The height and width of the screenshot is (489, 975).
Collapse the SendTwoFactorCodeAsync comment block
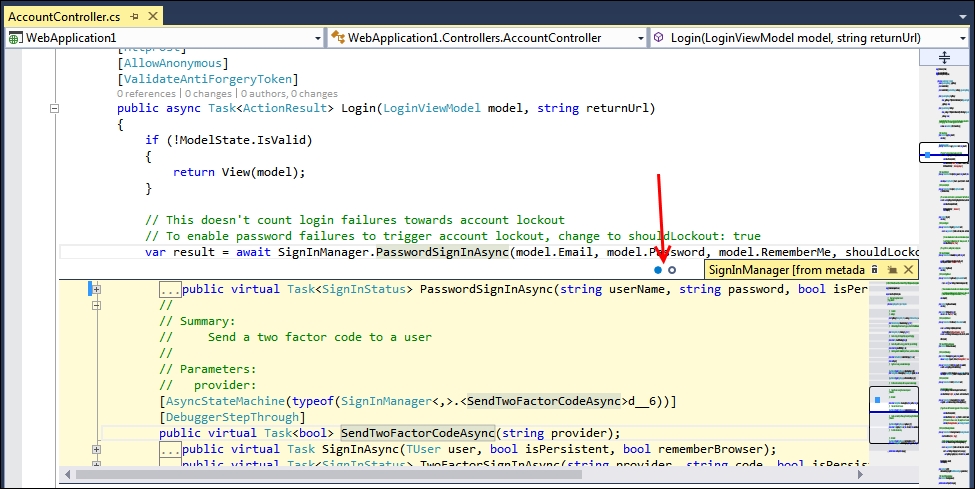pyautogui.click(x=97, y=306)
